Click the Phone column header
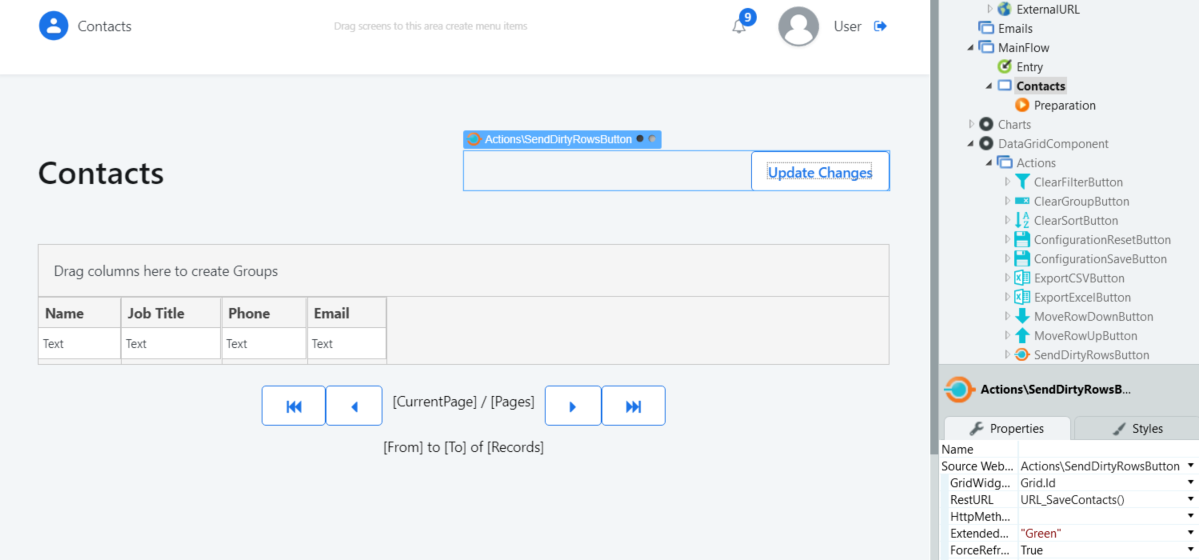 [x=264, y=313]
